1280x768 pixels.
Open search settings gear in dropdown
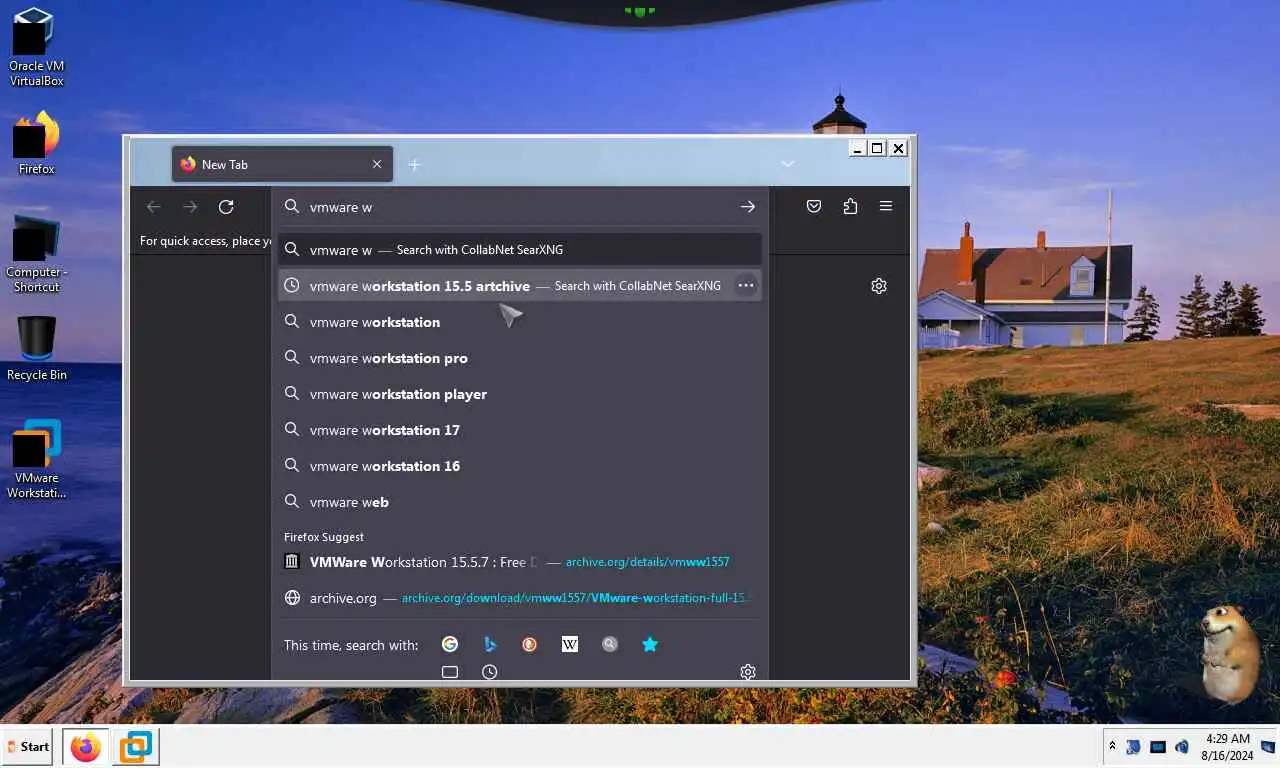[747, 672]
